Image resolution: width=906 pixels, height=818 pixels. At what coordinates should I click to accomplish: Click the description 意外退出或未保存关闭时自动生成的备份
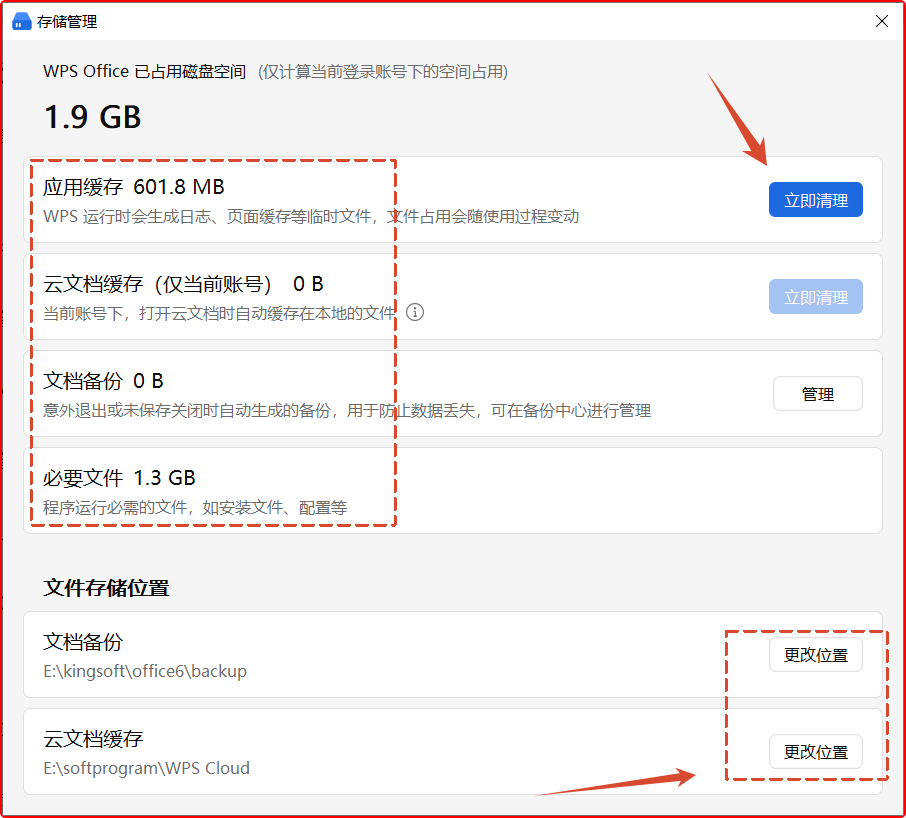tap(347, 411)
